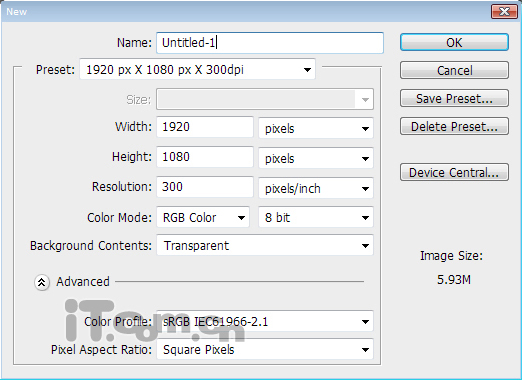The image size is (522, 380).
Task: Open Device Central
Action: pos(454,172)
